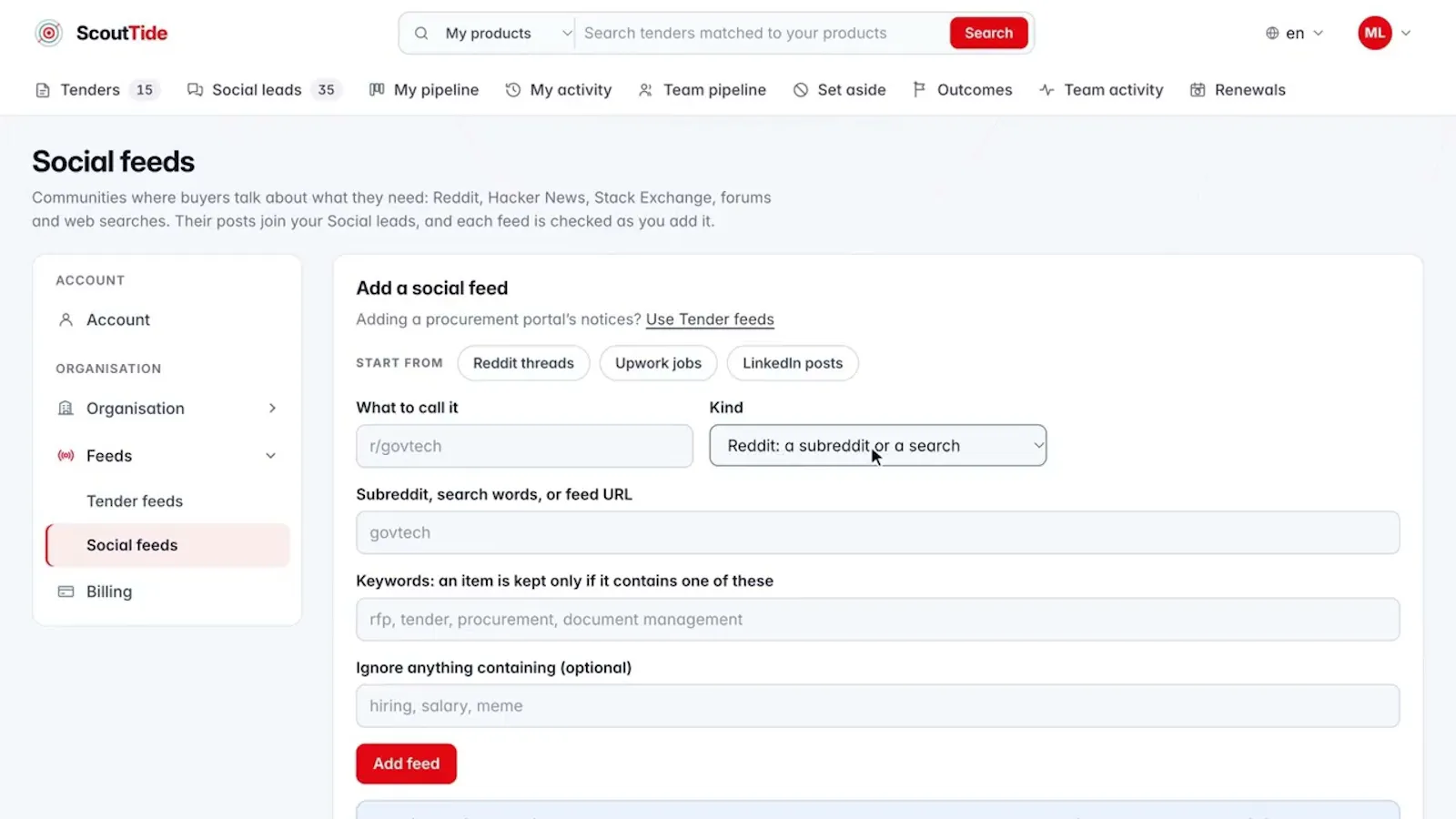Focus the Ignore anything containing field
Viewport: 1456px width, 819px height.
point(878,705)
